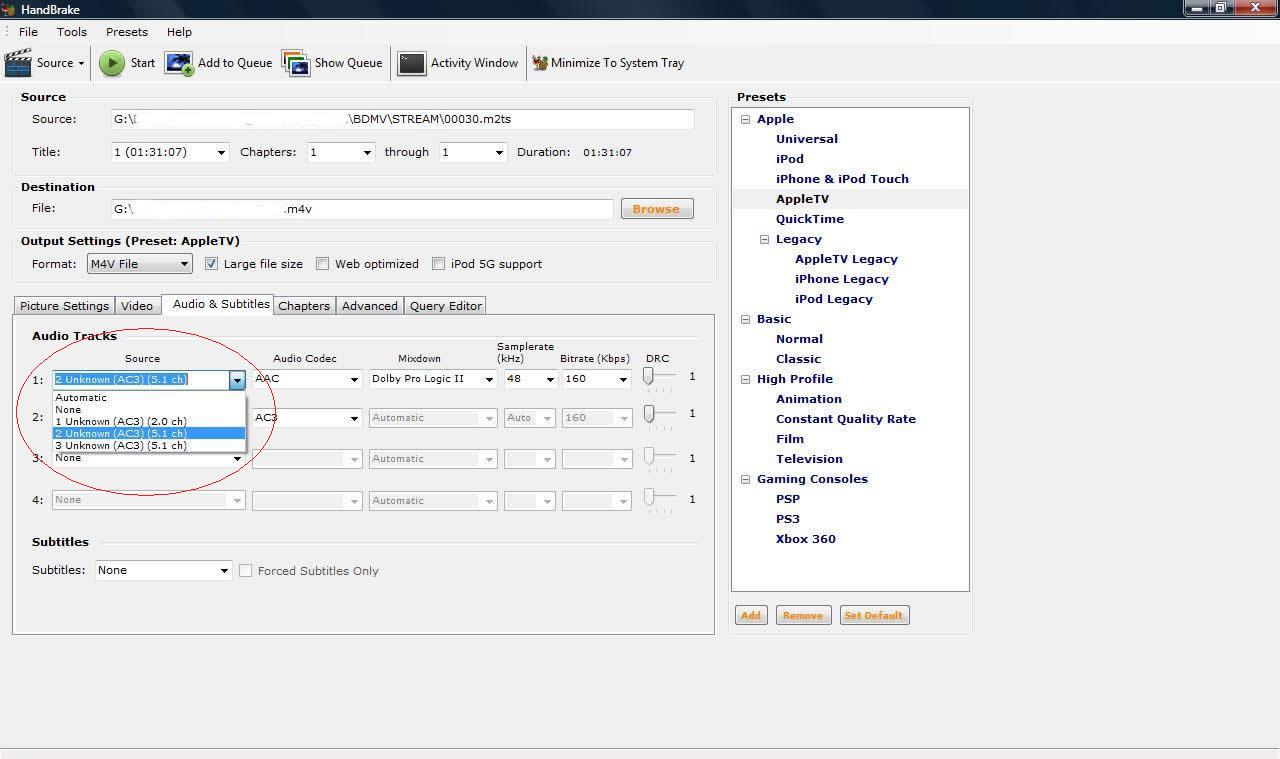Select the iPhone & iPod Touch preset
This screenshot has width=1280, height=759.
coord(842,179)
